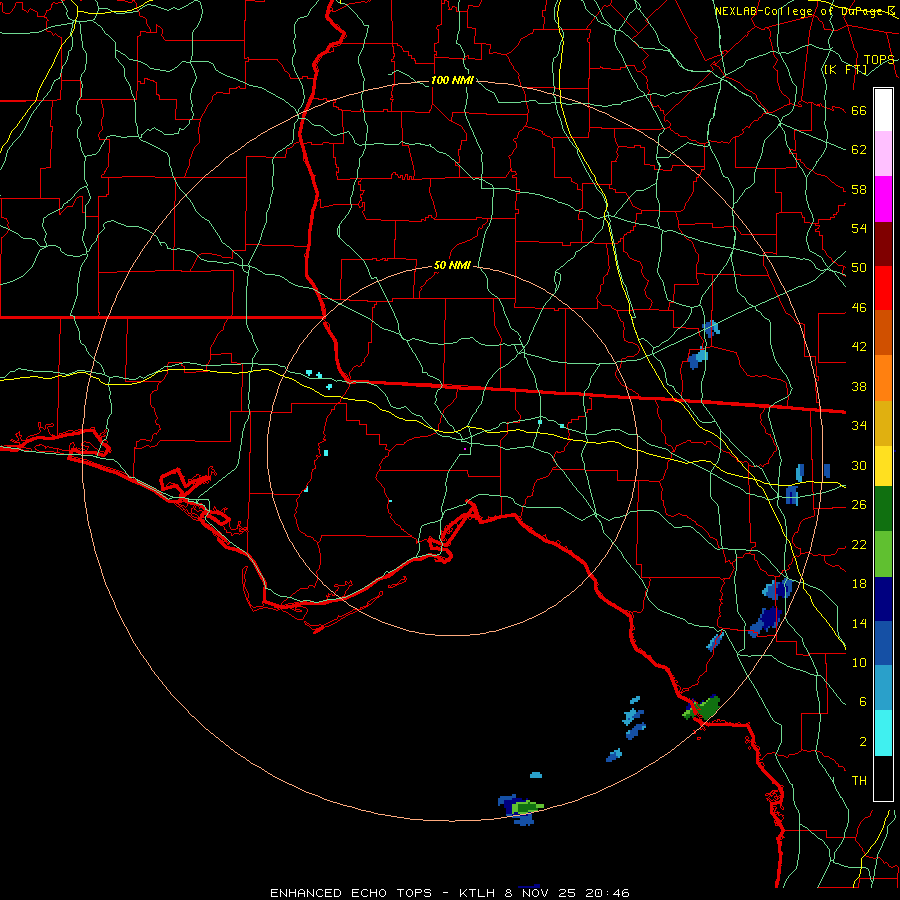The height and width of the screenshot is (900, 900).
Task: Click the "42" legend value
Action: (x=859, y=347)
